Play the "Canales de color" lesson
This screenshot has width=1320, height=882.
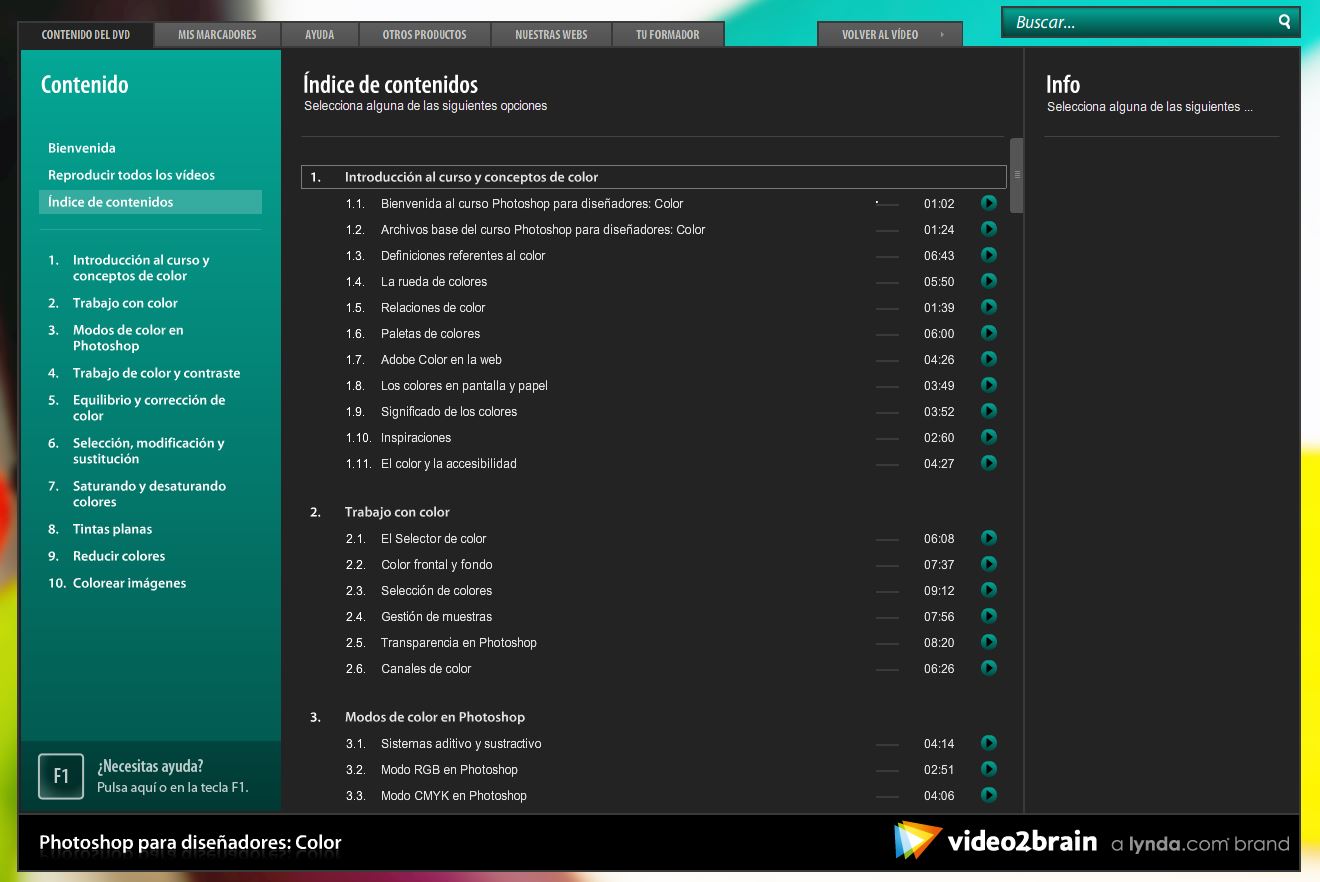coord(988,668)
